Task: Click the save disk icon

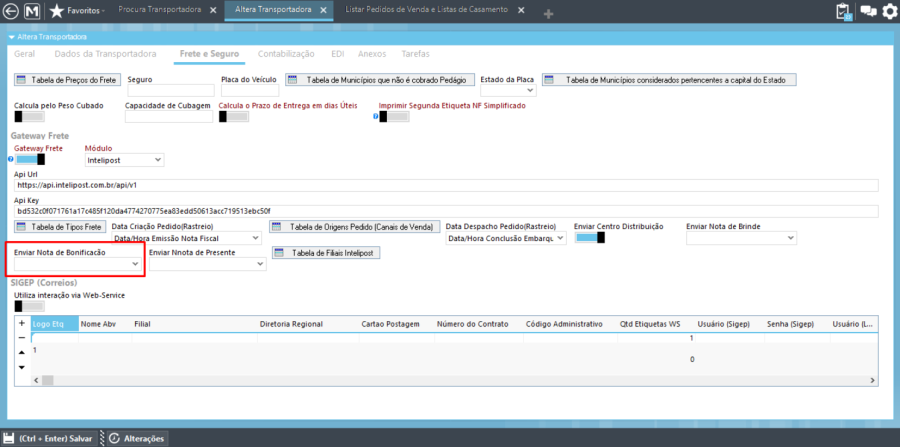Action: 9,438
